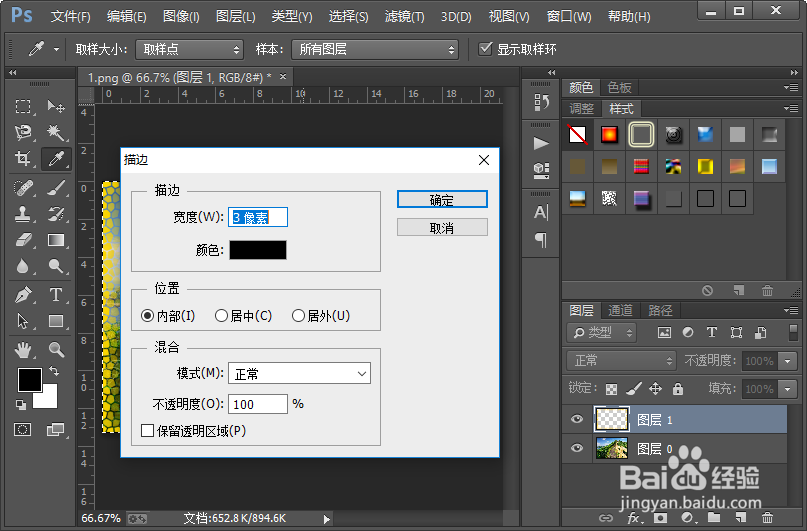
Task: Click the 取消 button in Stroke dialog
Action: [442, 227]
